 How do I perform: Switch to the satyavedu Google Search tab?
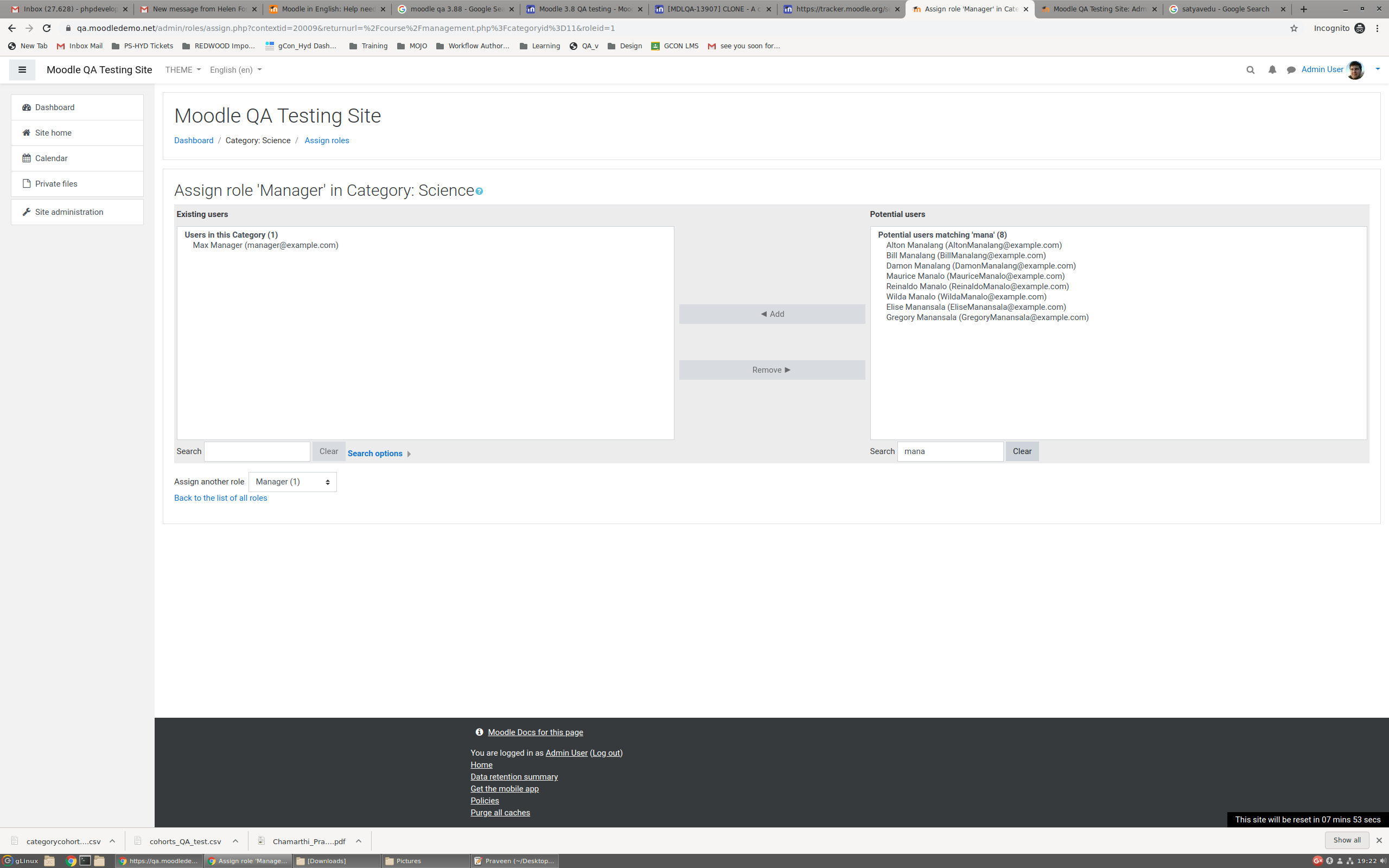click(1228, 9)
